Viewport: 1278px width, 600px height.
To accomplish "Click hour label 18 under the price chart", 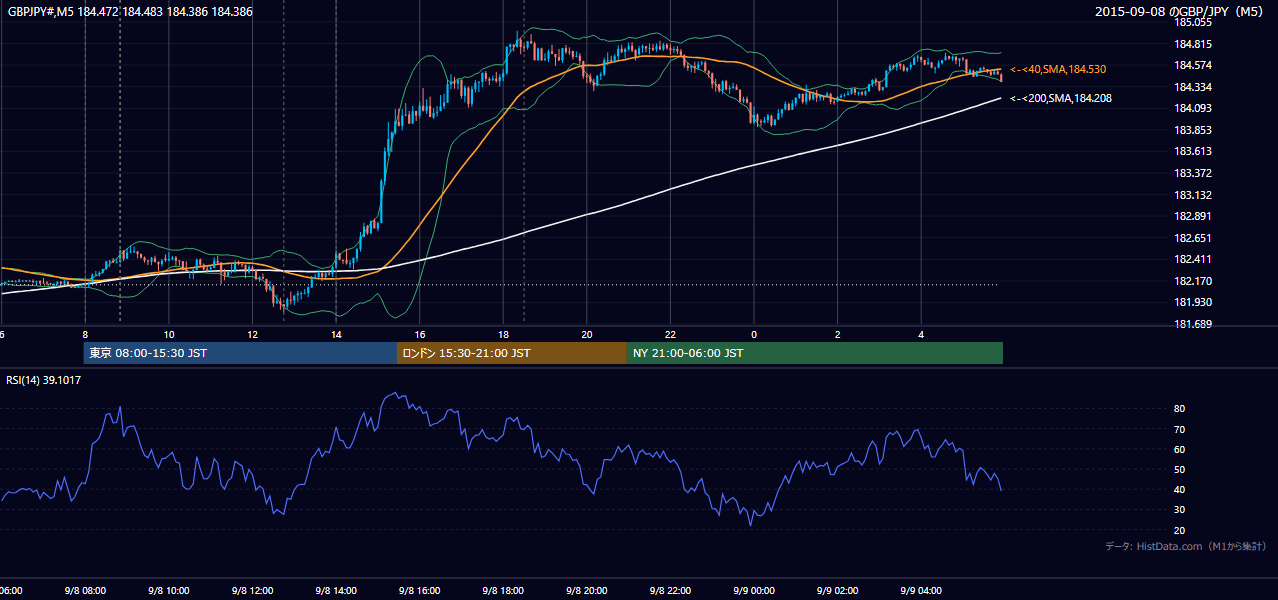I will click(x=503, y=334).
